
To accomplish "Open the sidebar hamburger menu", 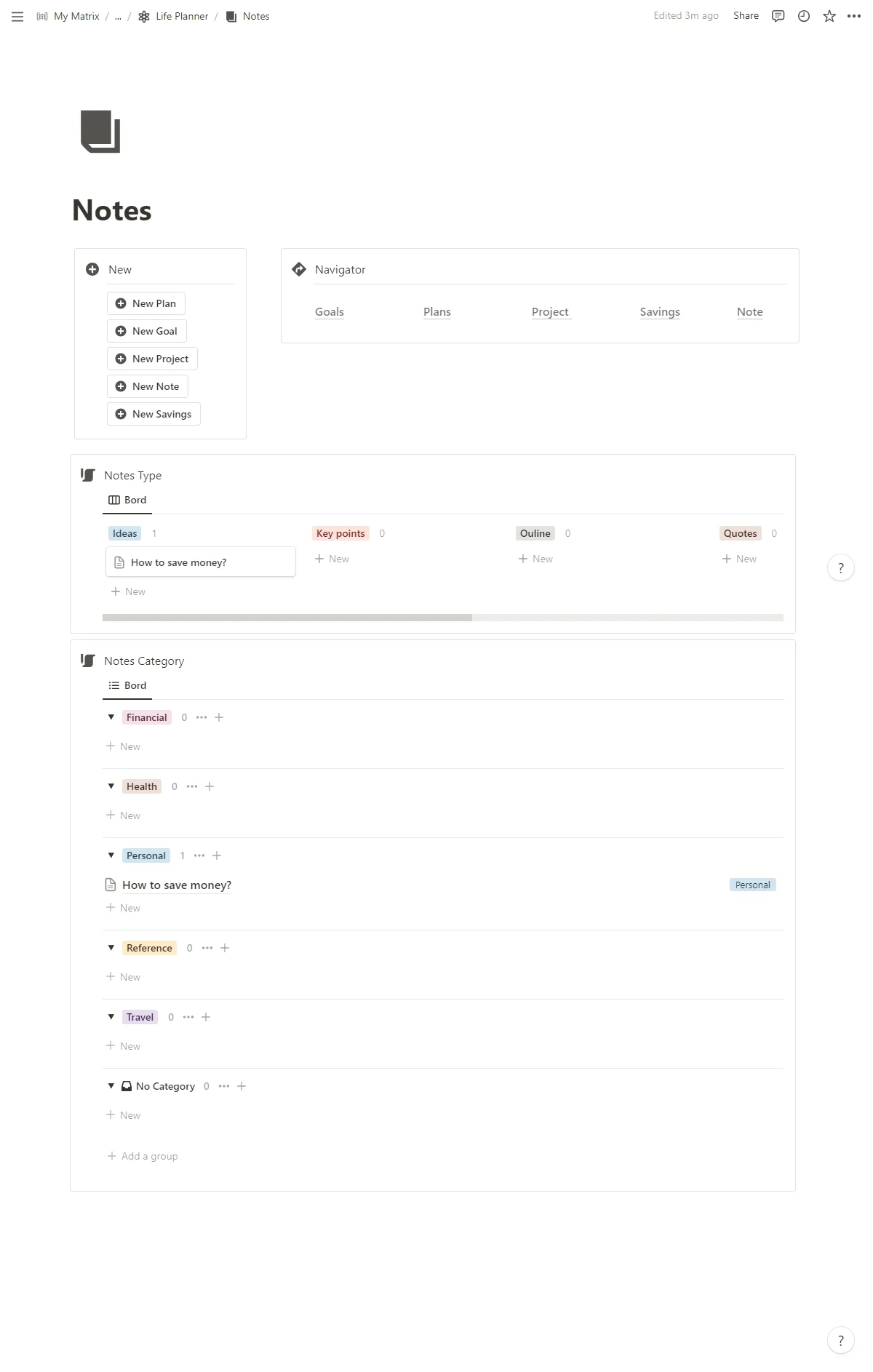I will (17, 16).
